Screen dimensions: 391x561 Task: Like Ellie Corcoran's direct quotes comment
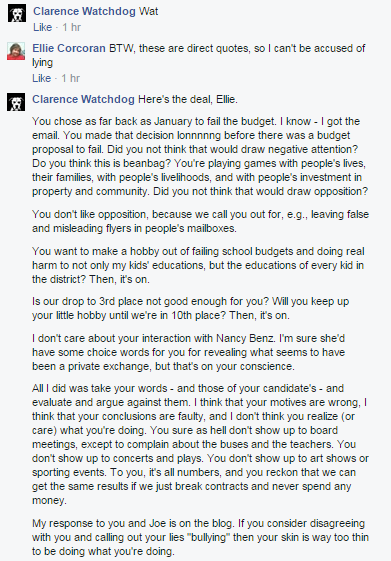41,78
